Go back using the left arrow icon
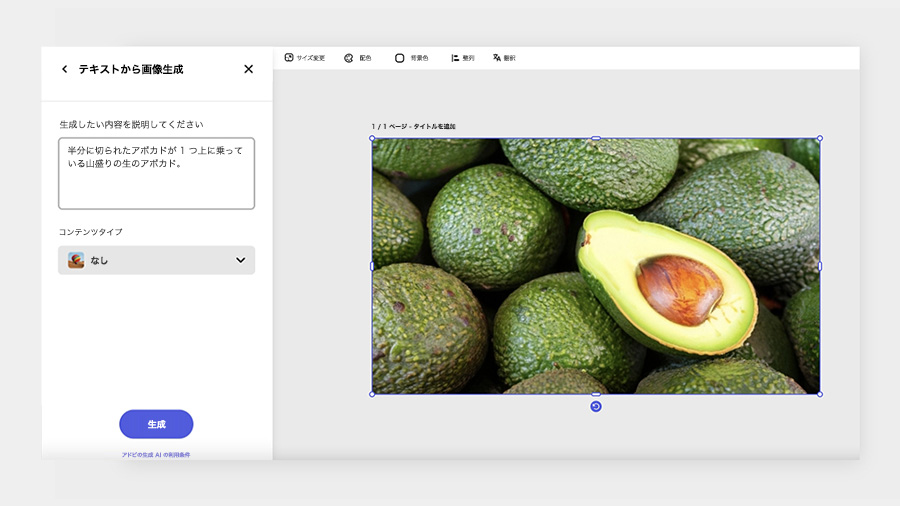 click(x=64, y=69)
